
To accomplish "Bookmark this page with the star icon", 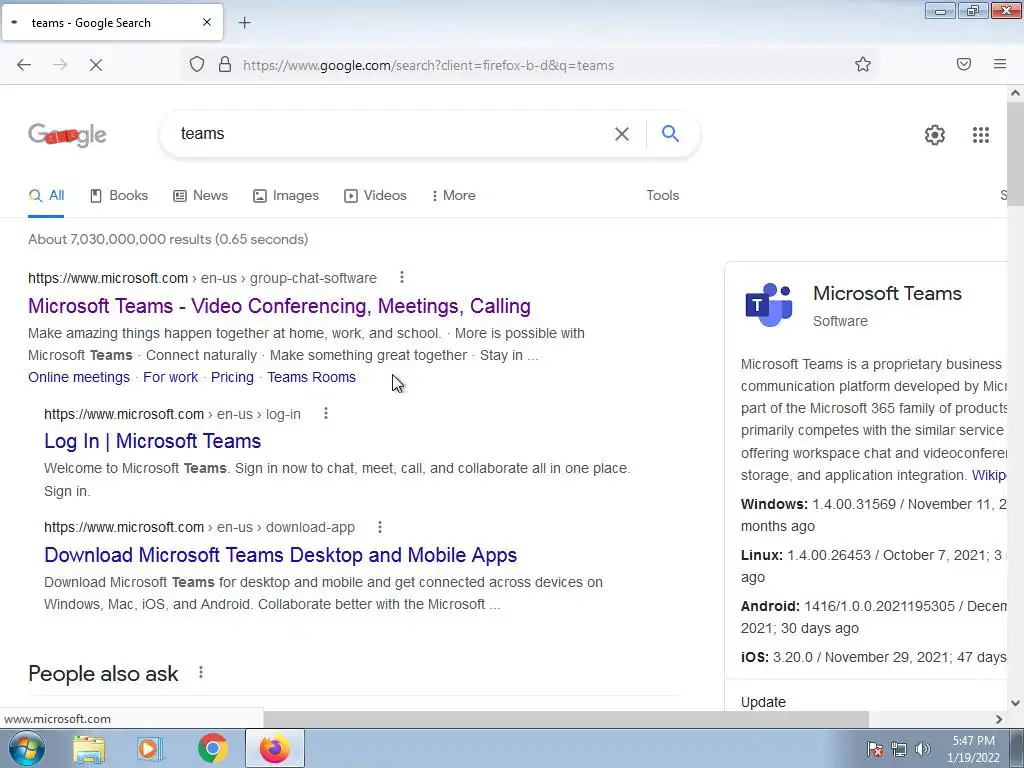I will (863, 64).
